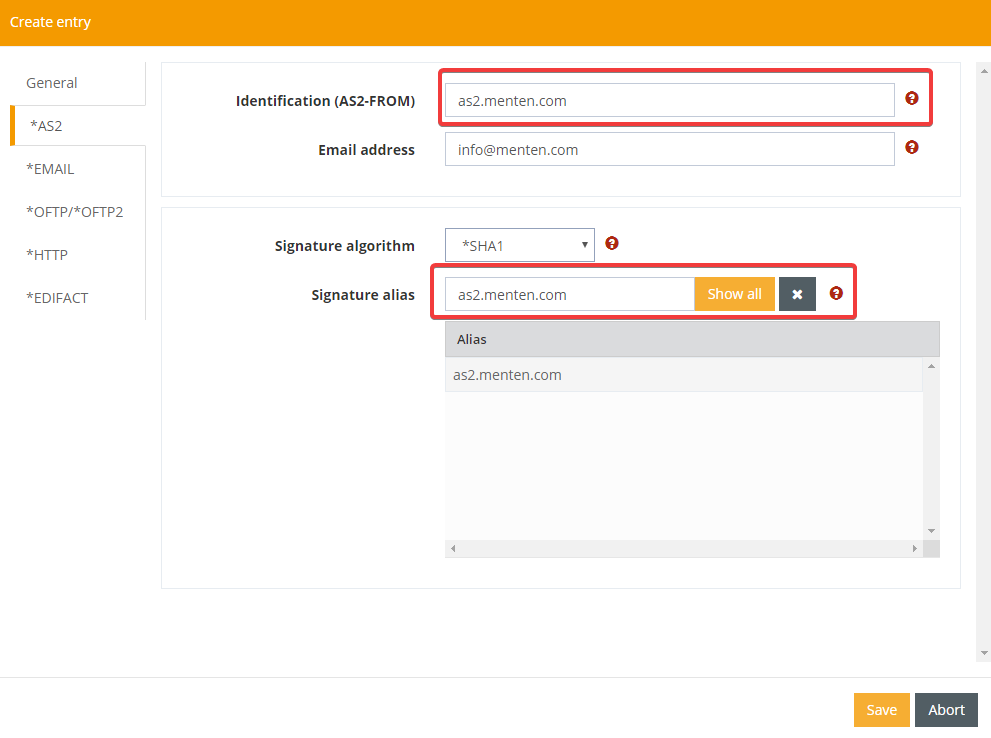Switch to the General tab
Screen dimensions: 991x738
52,83
